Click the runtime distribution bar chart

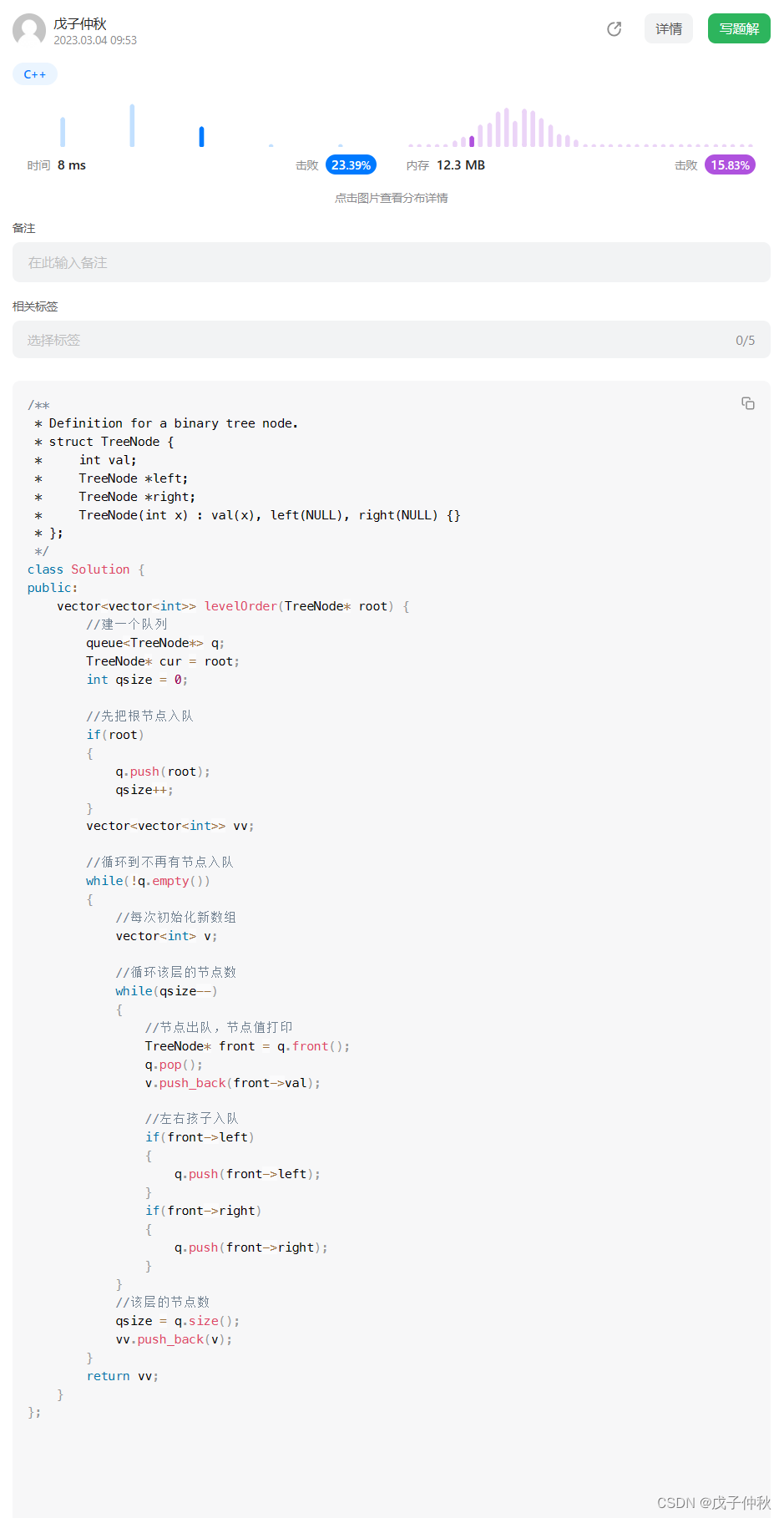[201, 125]
